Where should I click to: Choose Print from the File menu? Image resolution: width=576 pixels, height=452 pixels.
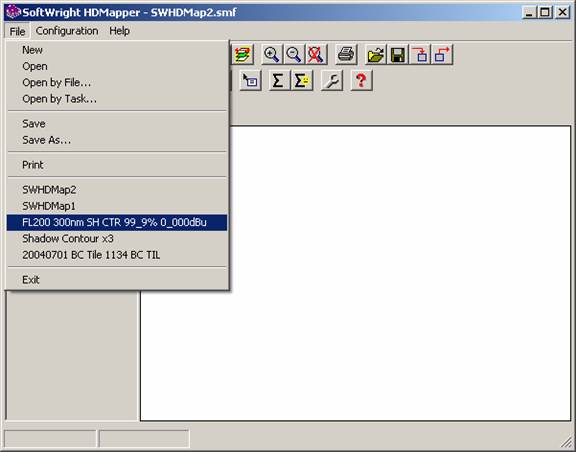(x=117, y=165)
